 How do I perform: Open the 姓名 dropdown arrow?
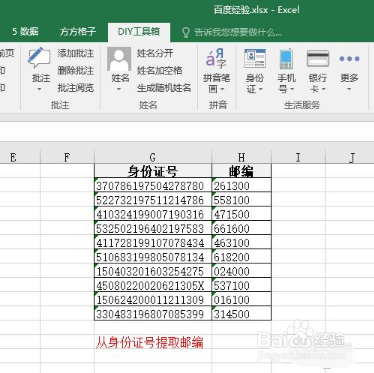tap(119, 89)
